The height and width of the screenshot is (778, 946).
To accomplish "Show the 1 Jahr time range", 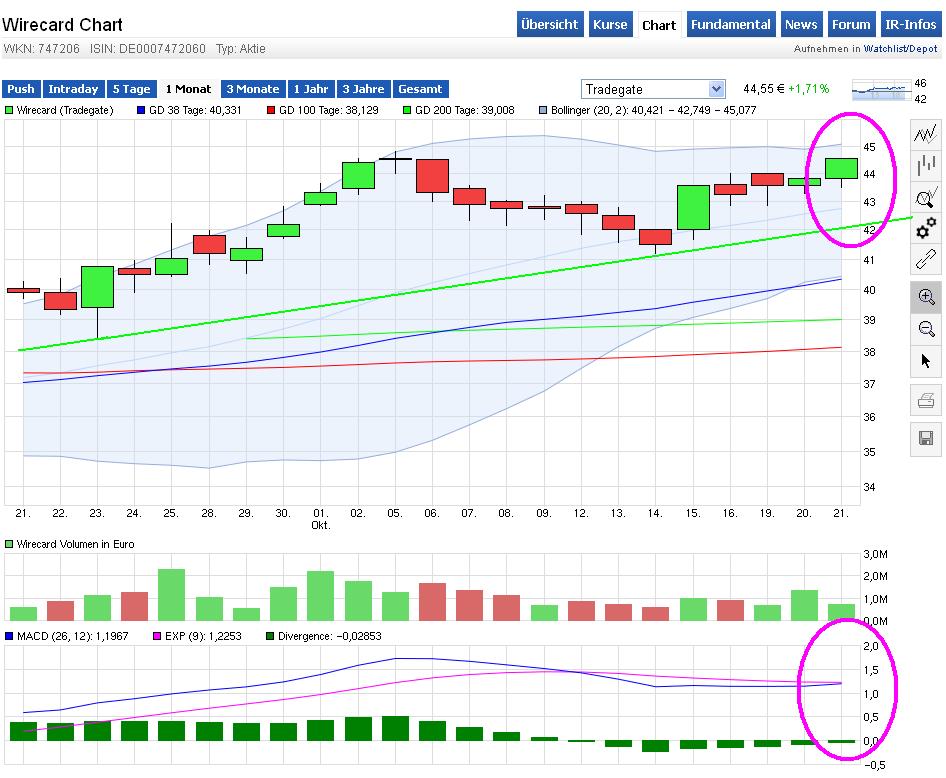I will [311, 89].
